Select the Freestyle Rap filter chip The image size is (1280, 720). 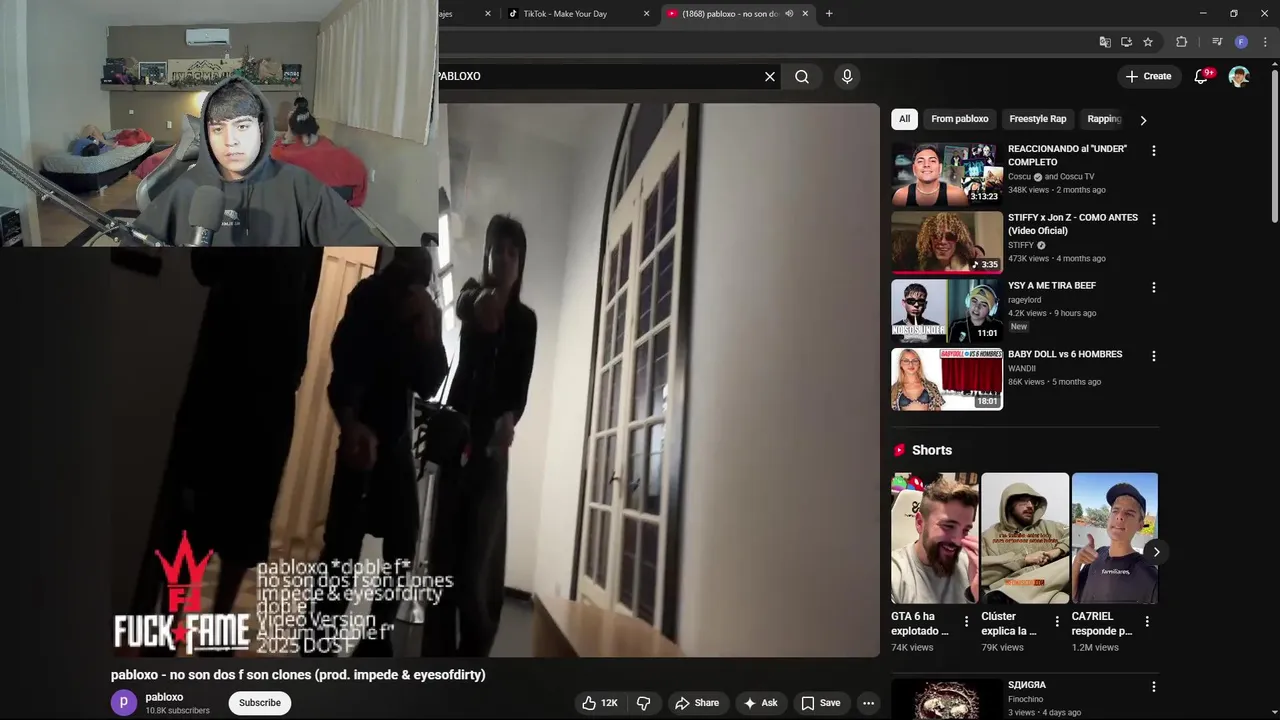(1037, 119)
